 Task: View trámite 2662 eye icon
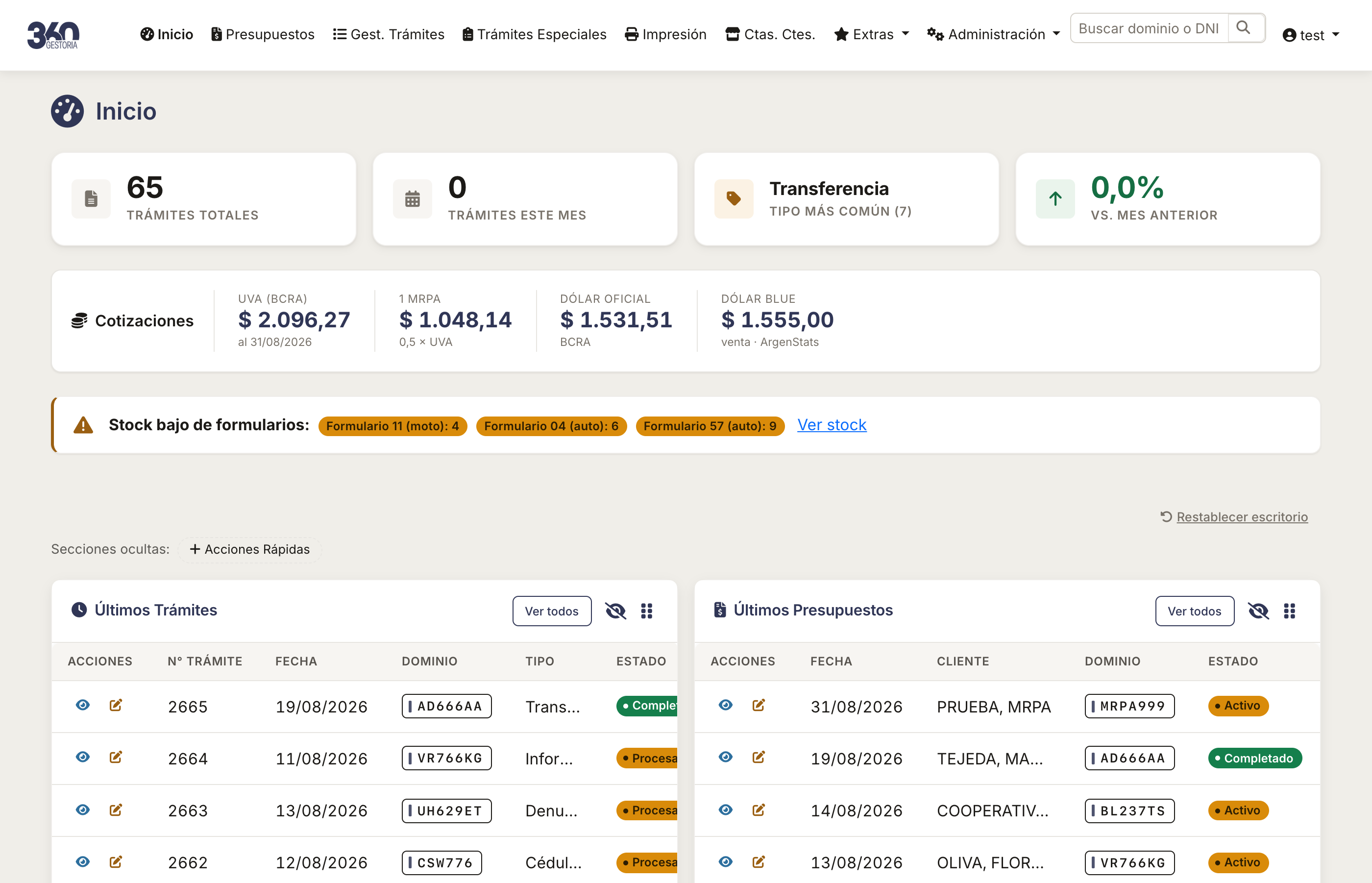coord(82,862)
